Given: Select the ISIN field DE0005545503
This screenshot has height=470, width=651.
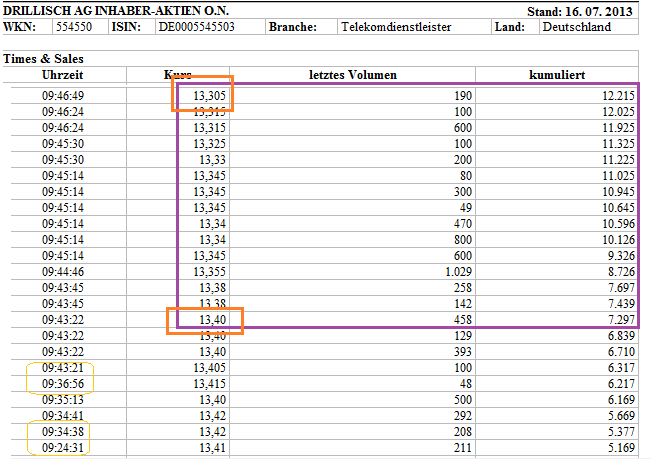Looking at the screenshot, I should (x=197, y=27).
